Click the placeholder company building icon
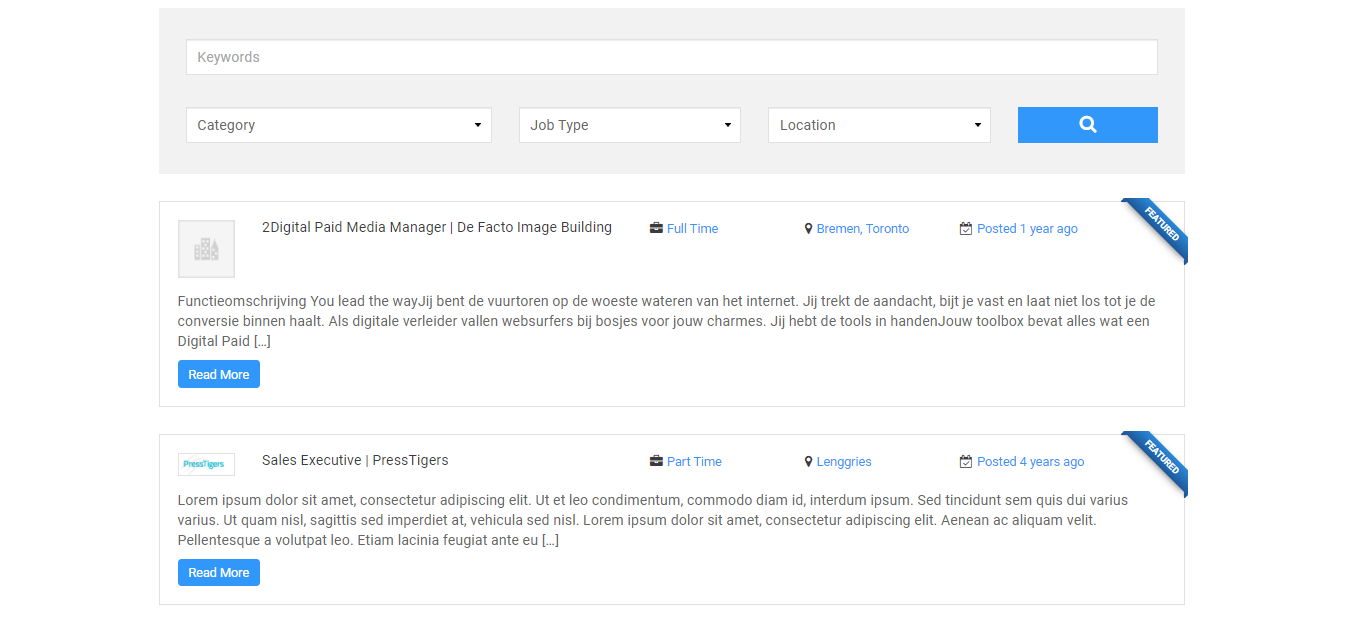Viewport: 1346px width, 620px height. (x=206, y=248)
